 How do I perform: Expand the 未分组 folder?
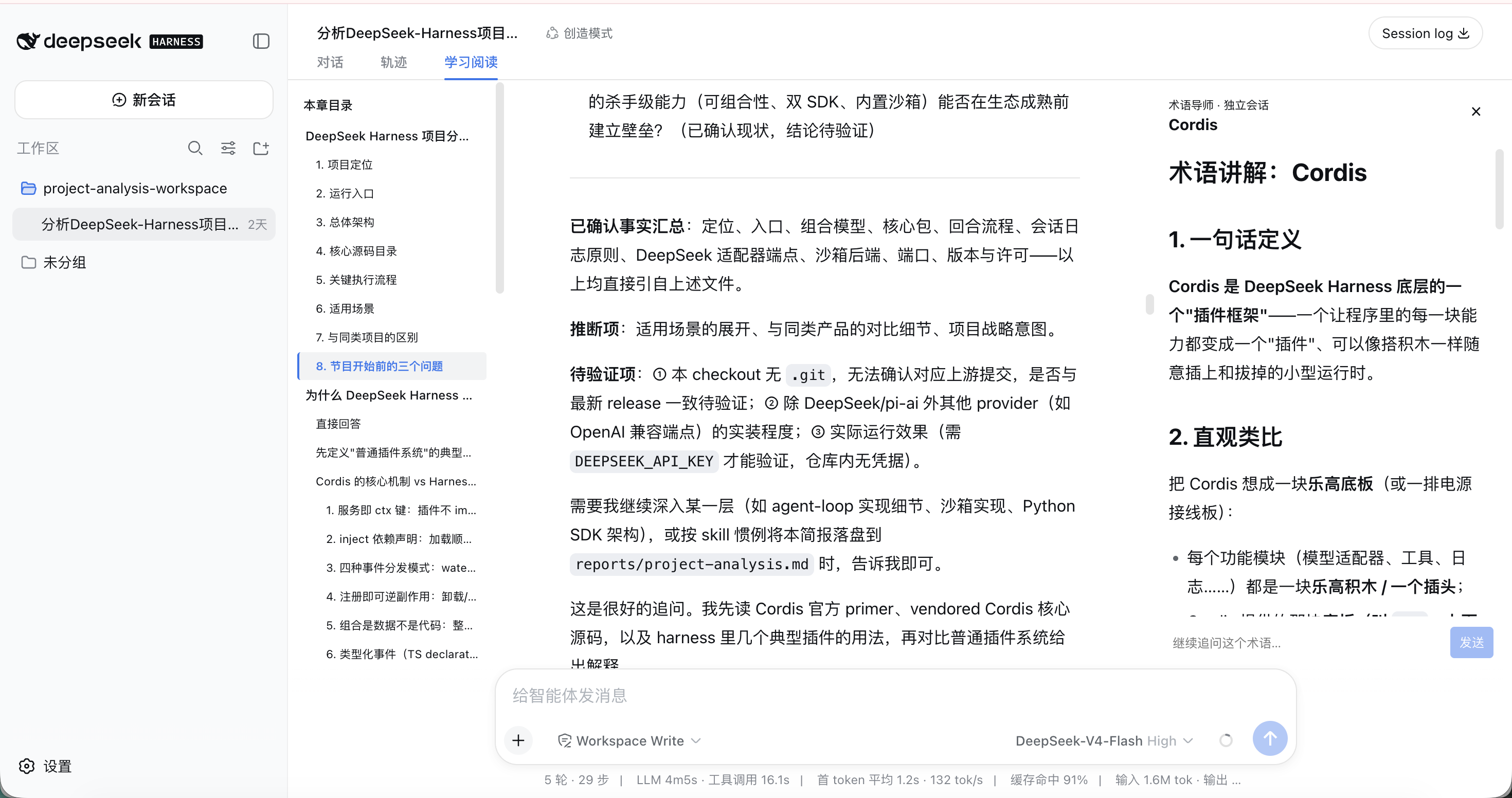pos(144,262)
